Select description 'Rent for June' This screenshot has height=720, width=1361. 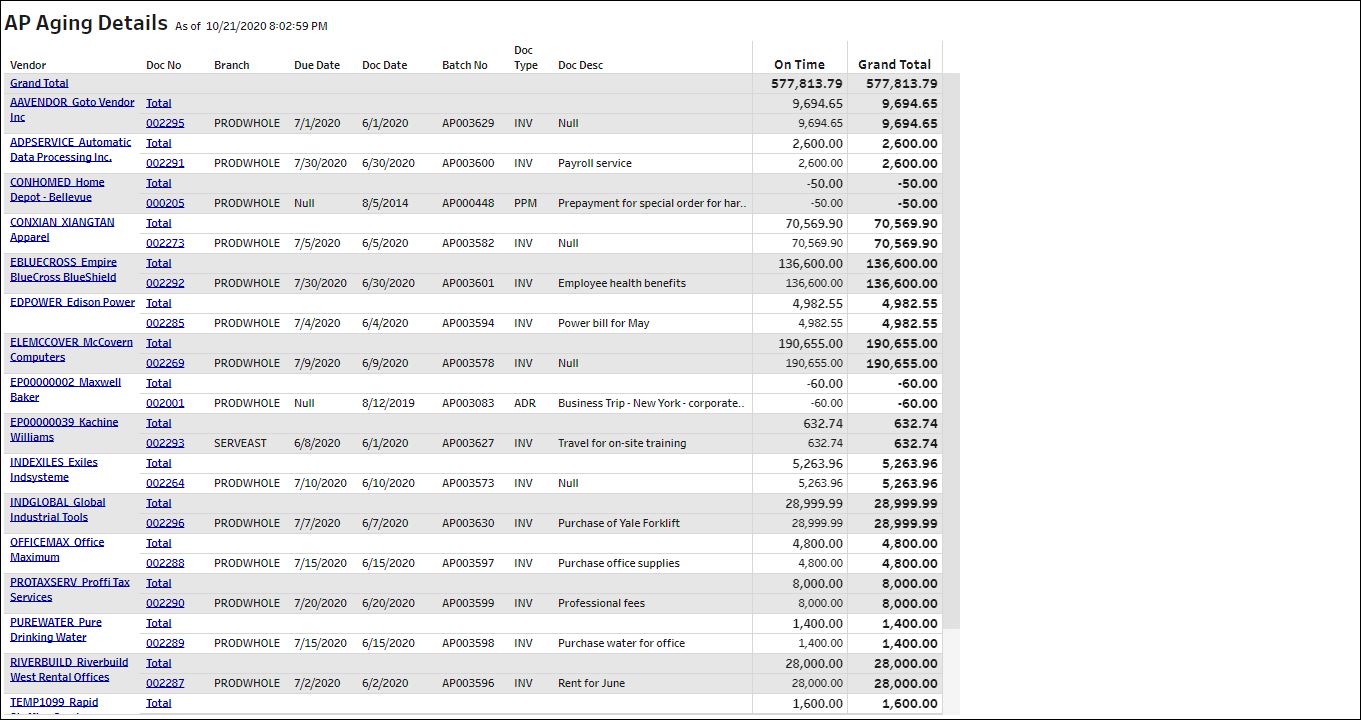click(x=591, y=683)
